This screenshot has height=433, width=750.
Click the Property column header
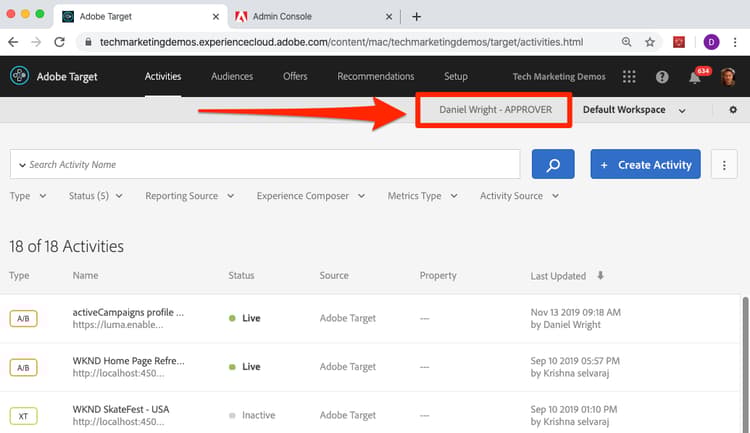[x=438, y=276]
